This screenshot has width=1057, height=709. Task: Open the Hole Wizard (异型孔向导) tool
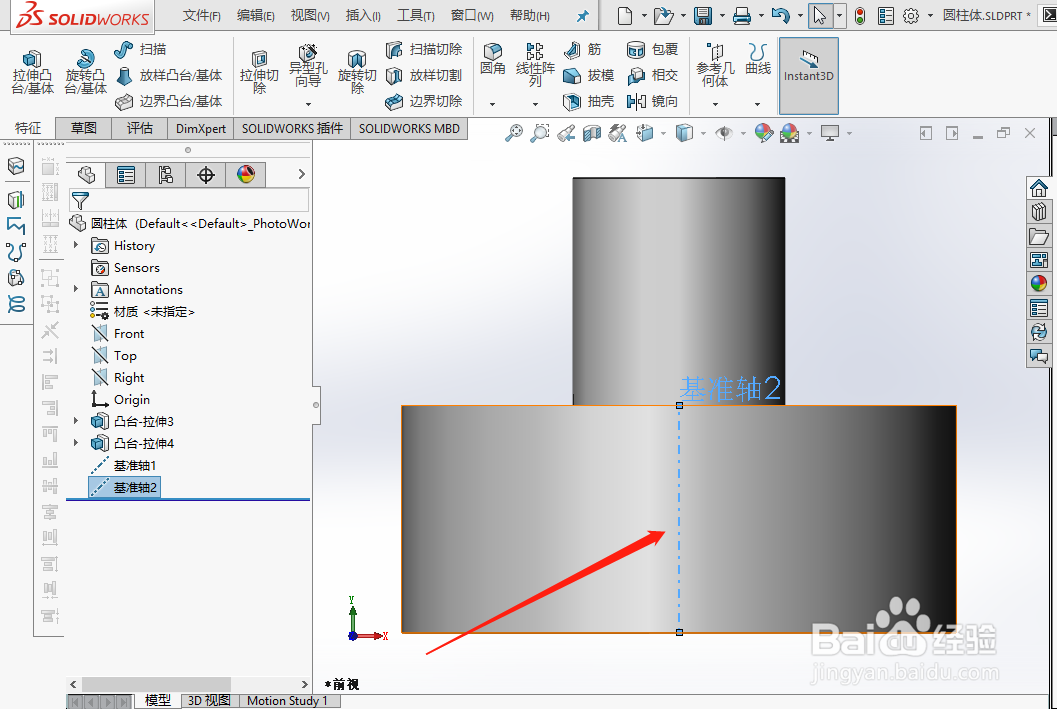(x=308, y=67)
